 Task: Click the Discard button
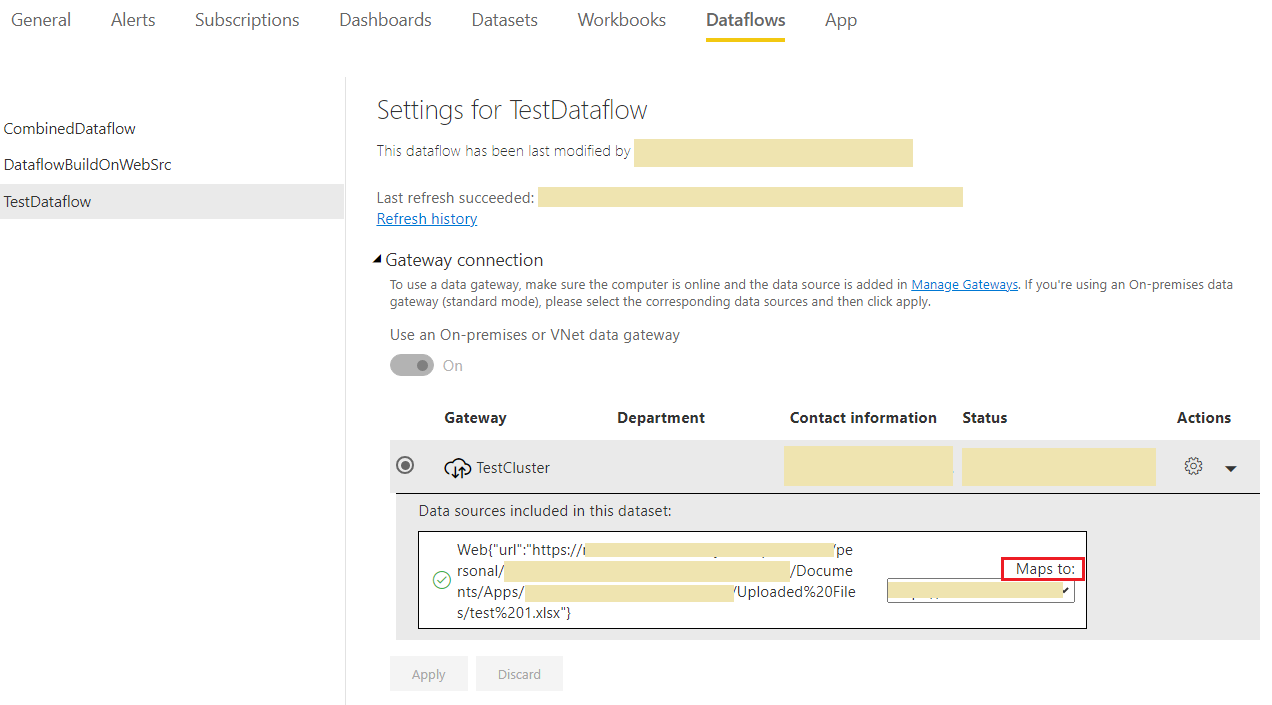click(520, 674)
